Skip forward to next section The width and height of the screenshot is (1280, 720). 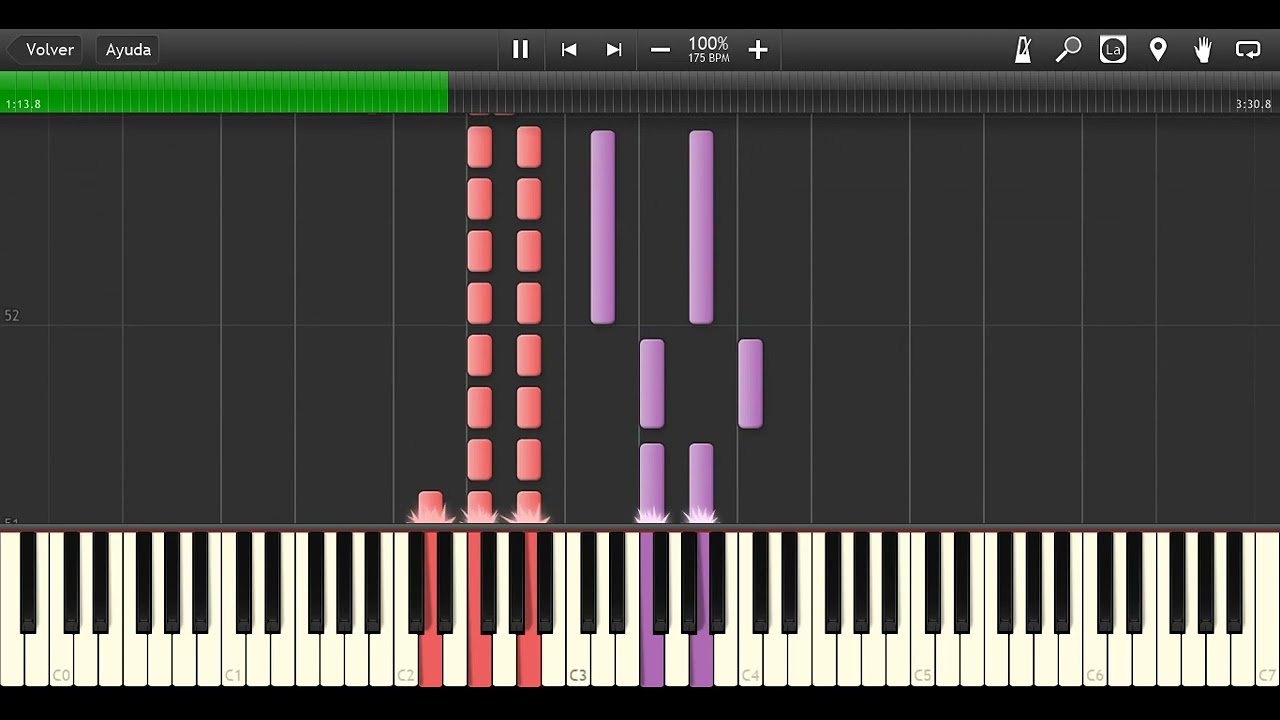point(614,49)
